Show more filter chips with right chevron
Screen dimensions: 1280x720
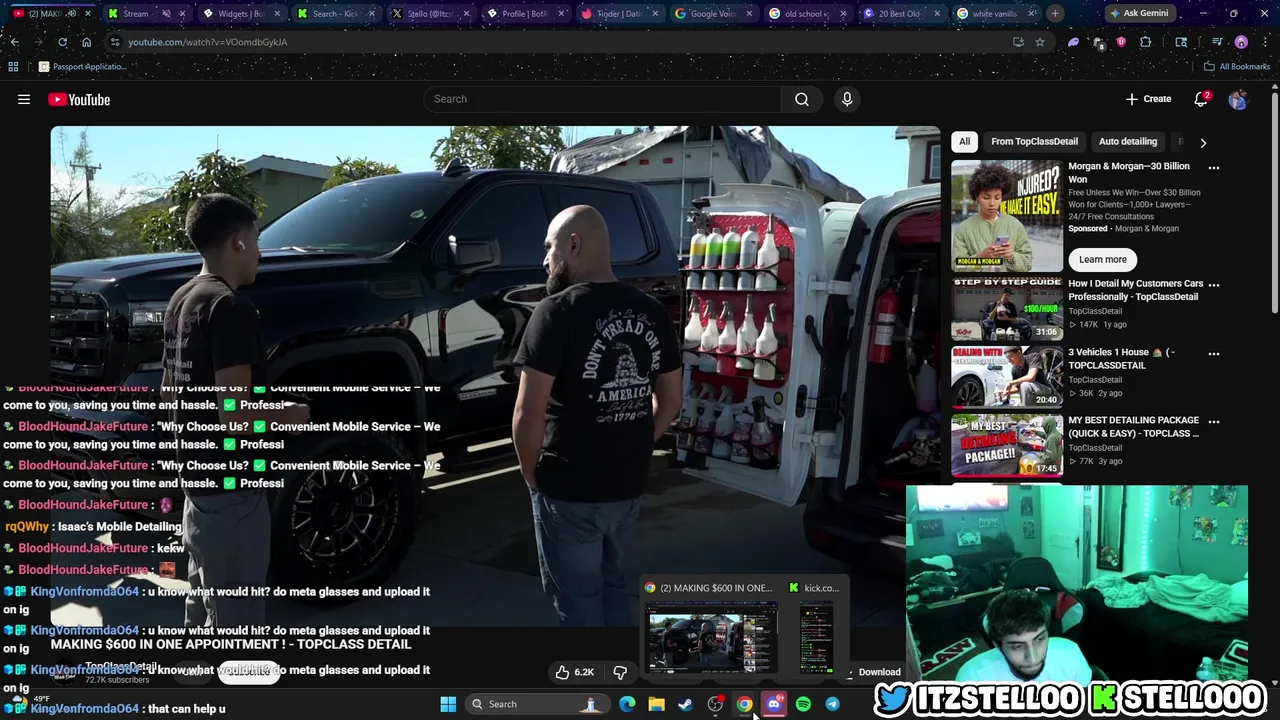coord(1203,143)
